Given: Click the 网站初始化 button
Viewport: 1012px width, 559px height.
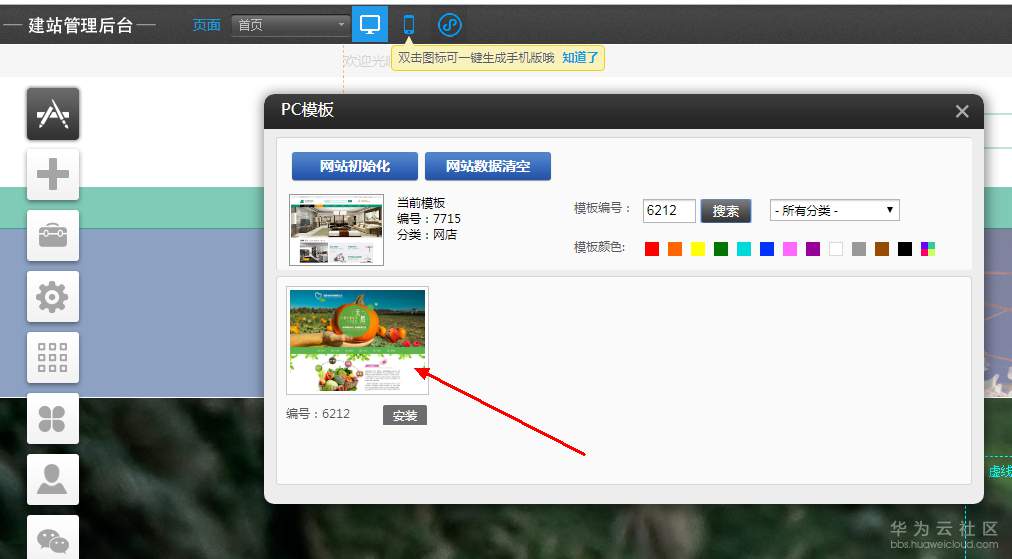Looking at the screenshot, I should 354,166.
